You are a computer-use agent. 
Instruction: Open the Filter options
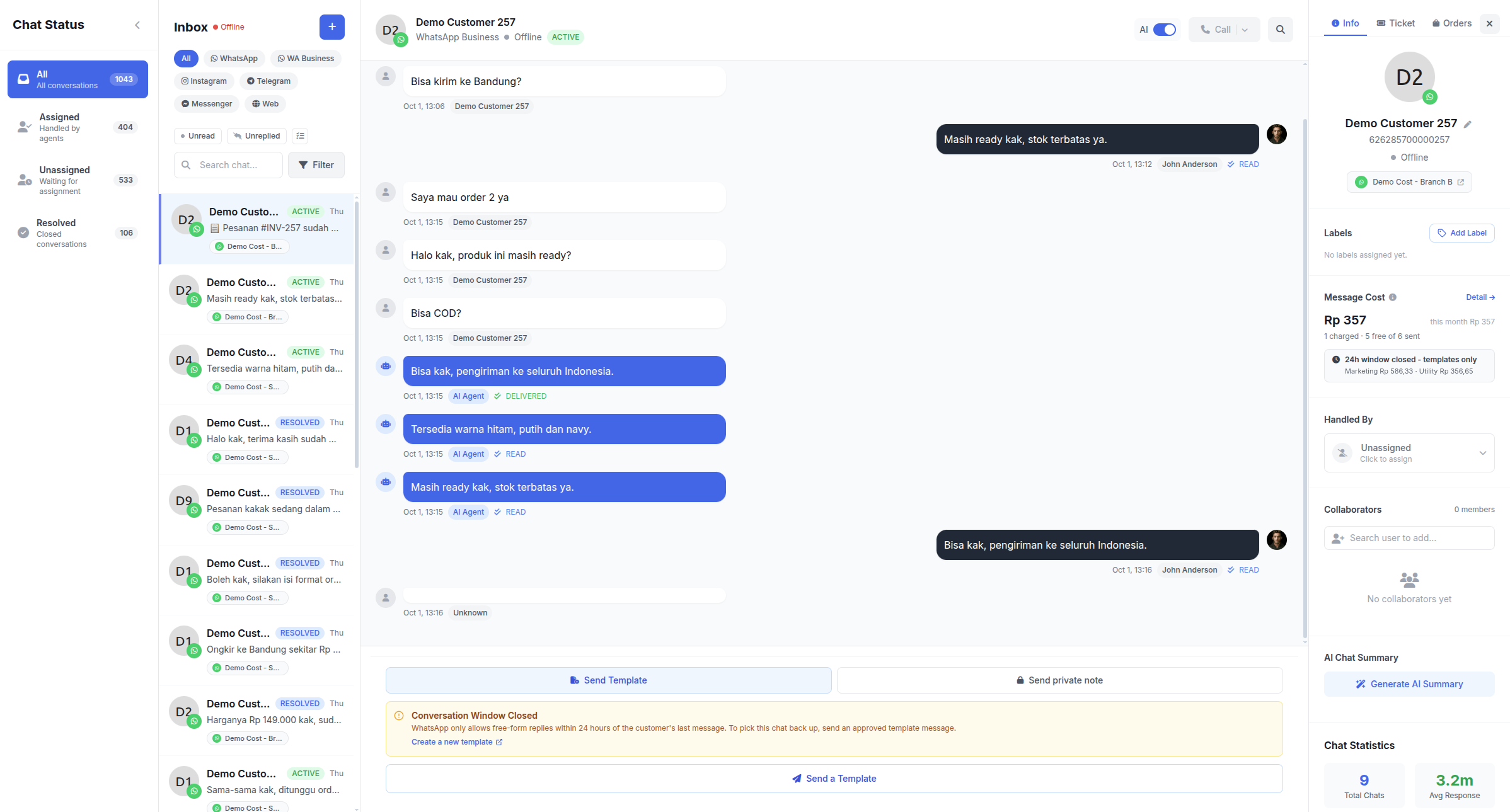(x=316, y=165)
